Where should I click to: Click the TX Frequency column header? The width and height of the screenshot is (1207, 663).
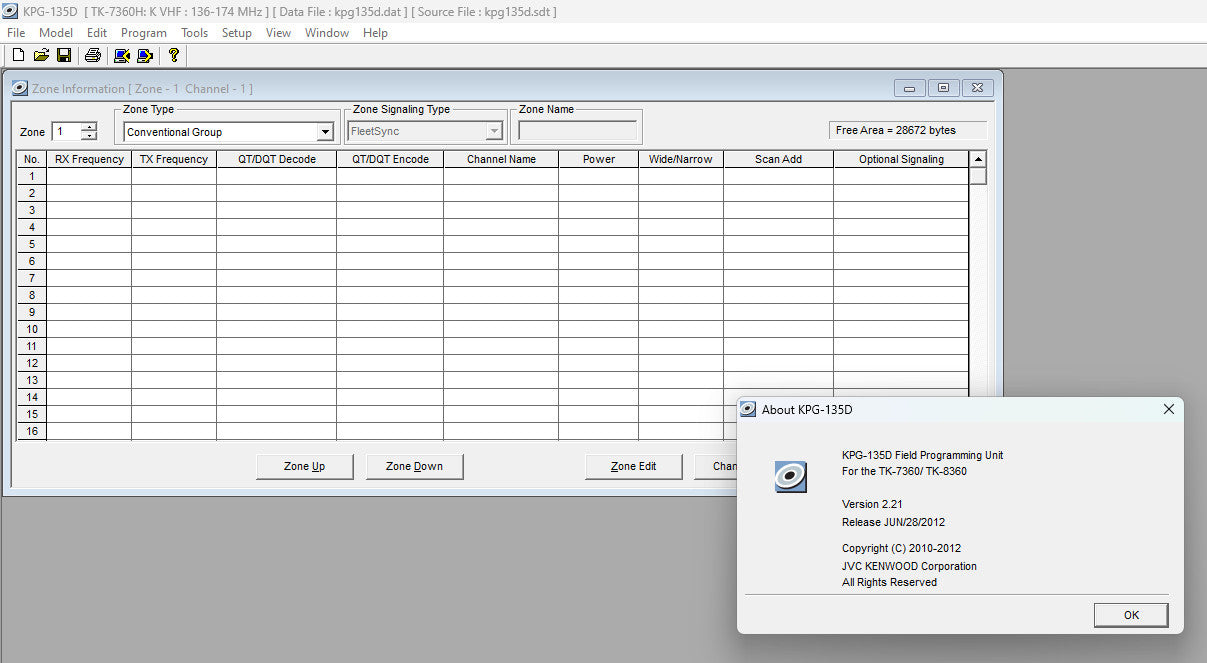[174, 159]
